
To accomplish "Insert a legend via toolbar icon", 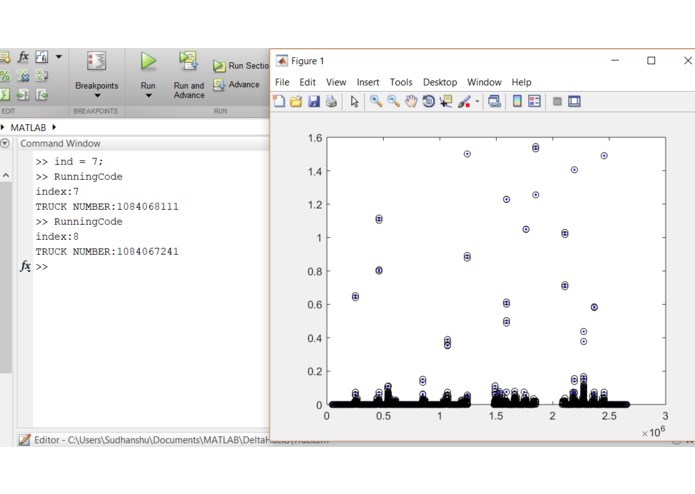I will coord(535,101).
